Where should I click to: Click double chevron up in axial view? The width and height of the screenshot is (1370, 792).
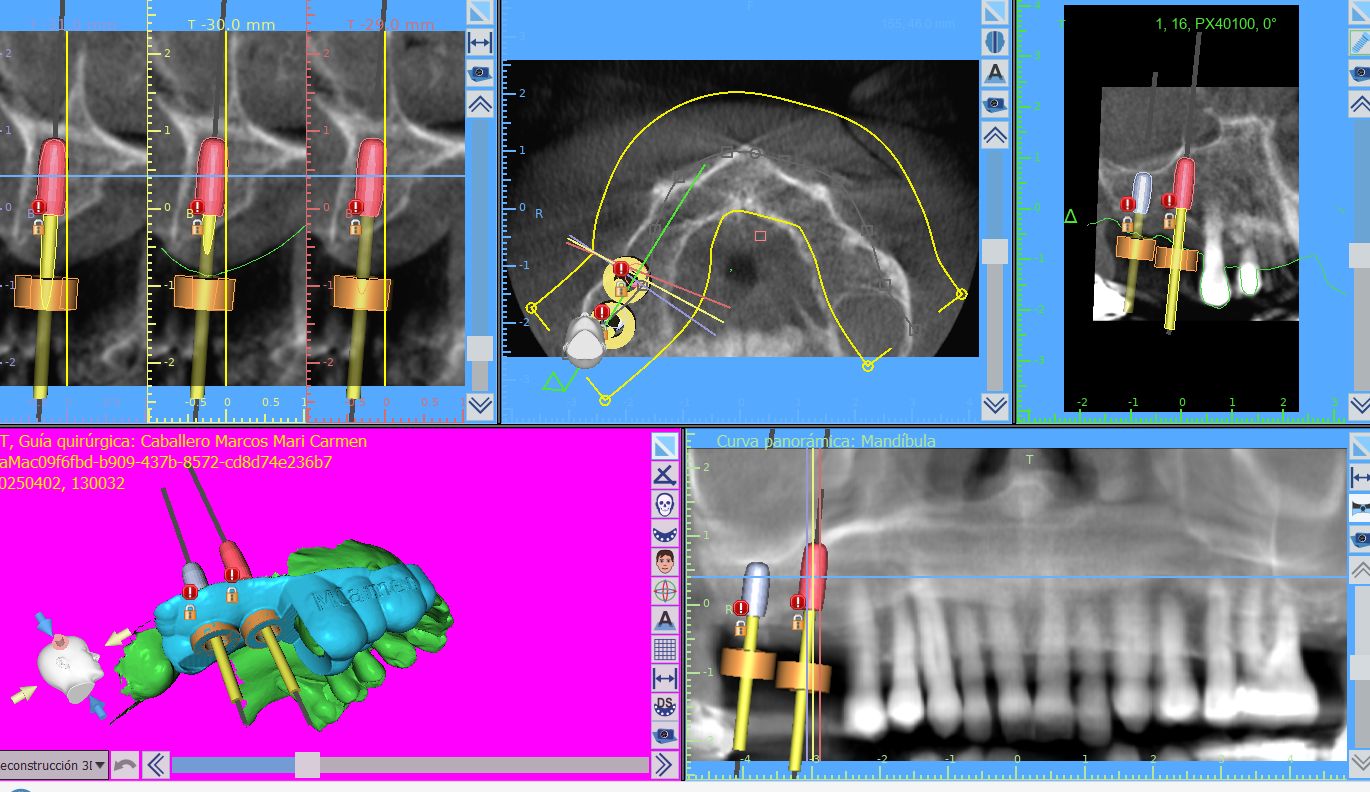994,135
